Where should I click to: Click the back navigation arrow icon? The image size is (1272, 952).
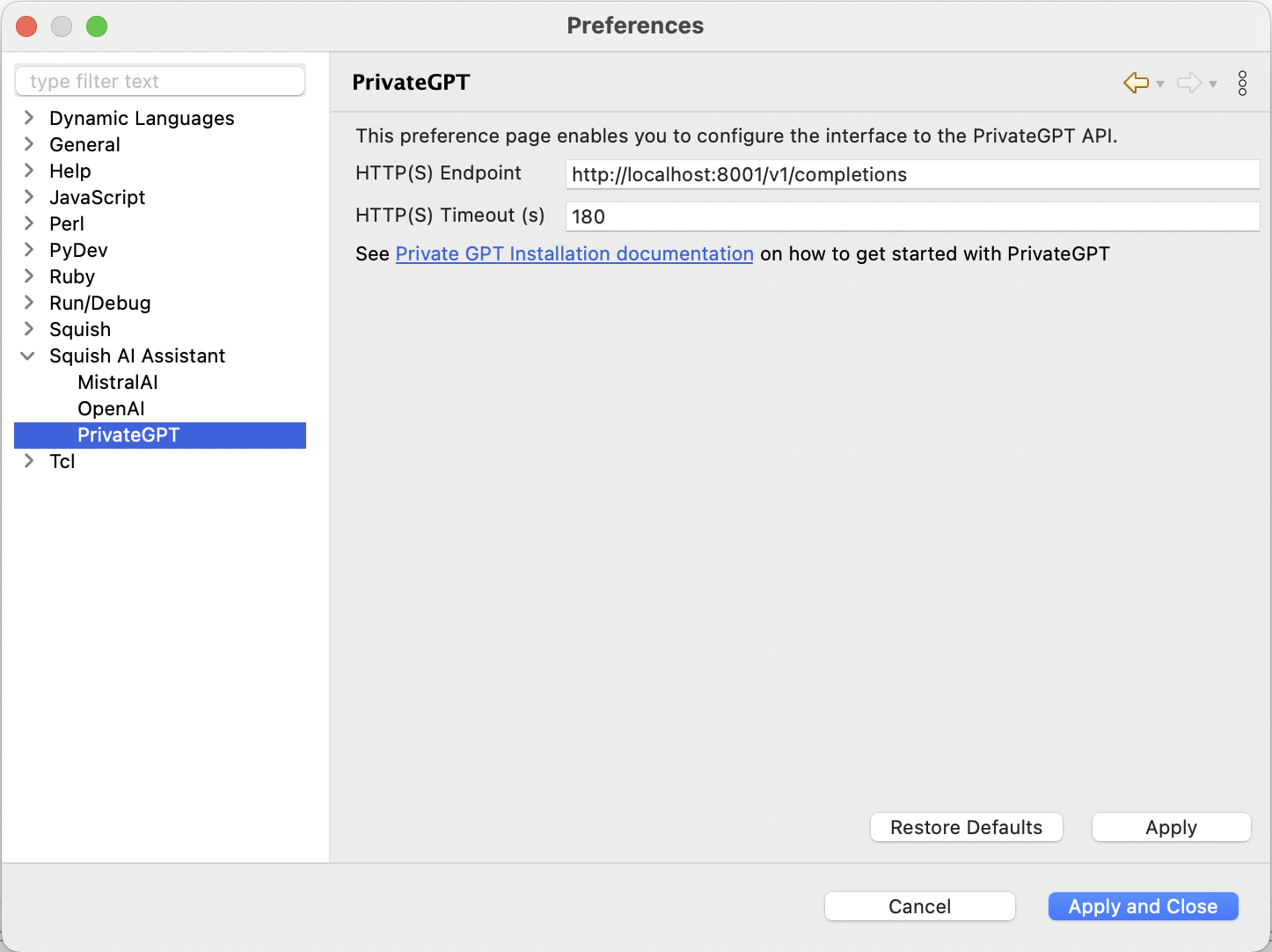coord(1136,83)
